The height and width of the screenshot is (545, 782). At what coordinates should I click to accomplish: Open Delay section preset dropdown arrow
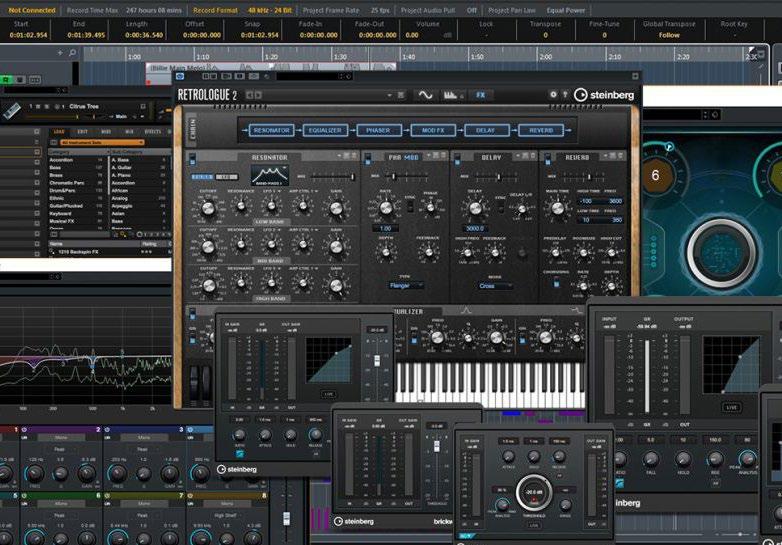[517, 157]
